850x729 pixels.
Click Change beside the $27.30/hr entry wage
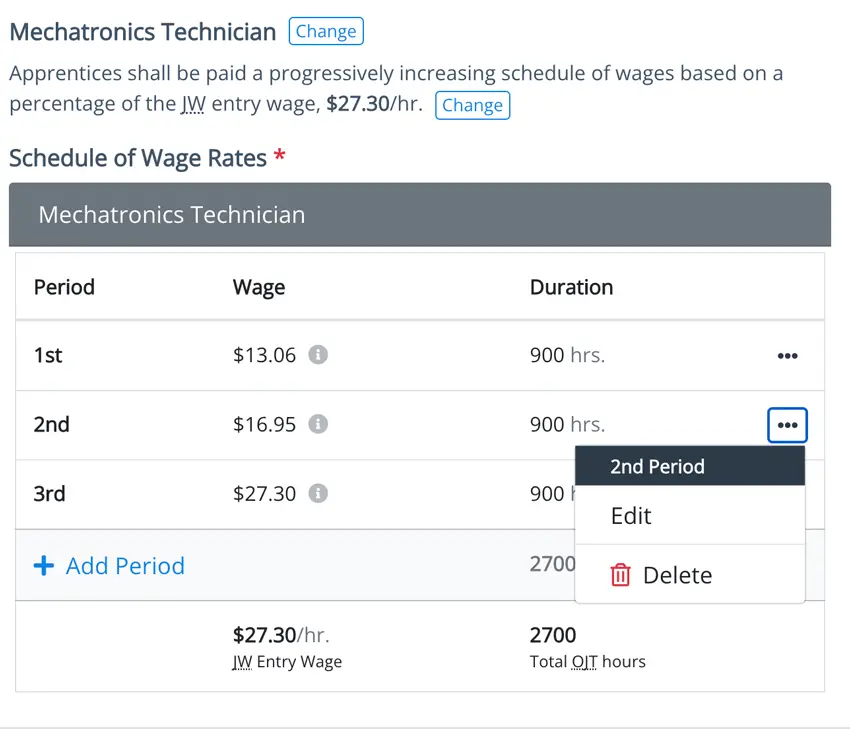(473, 105)
